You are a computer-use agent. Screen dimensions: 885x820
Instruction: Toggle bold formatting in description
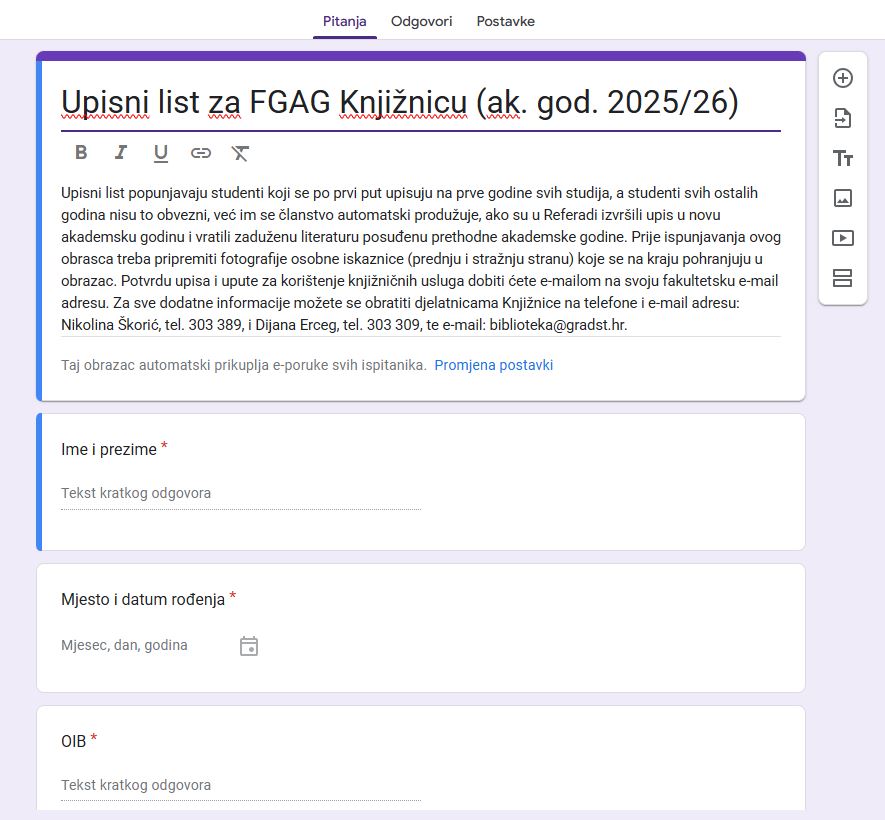click(x=81, y=153)
